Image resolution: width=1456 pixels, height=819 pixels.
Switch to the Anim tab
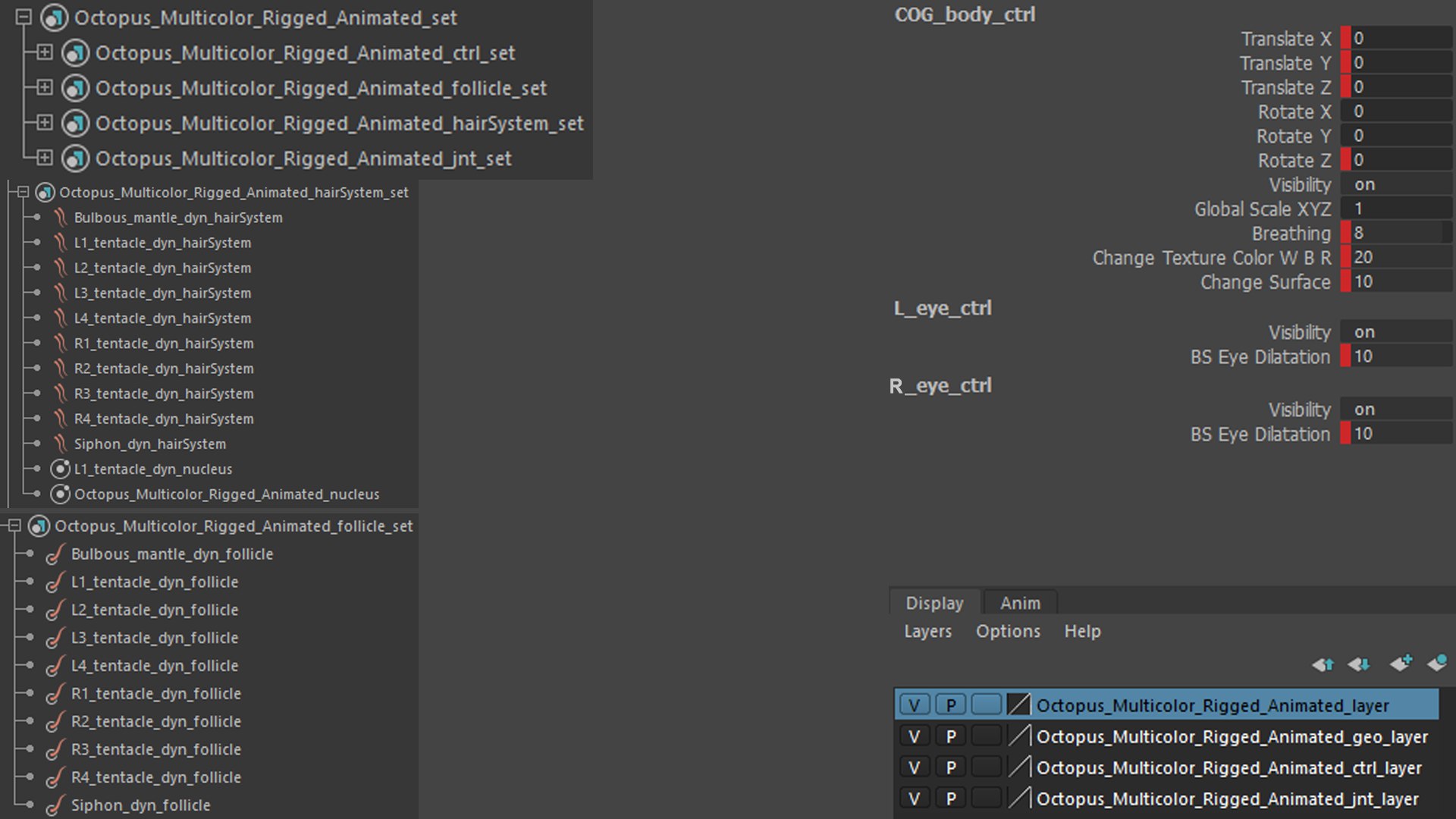click(x=1020, y=603)
